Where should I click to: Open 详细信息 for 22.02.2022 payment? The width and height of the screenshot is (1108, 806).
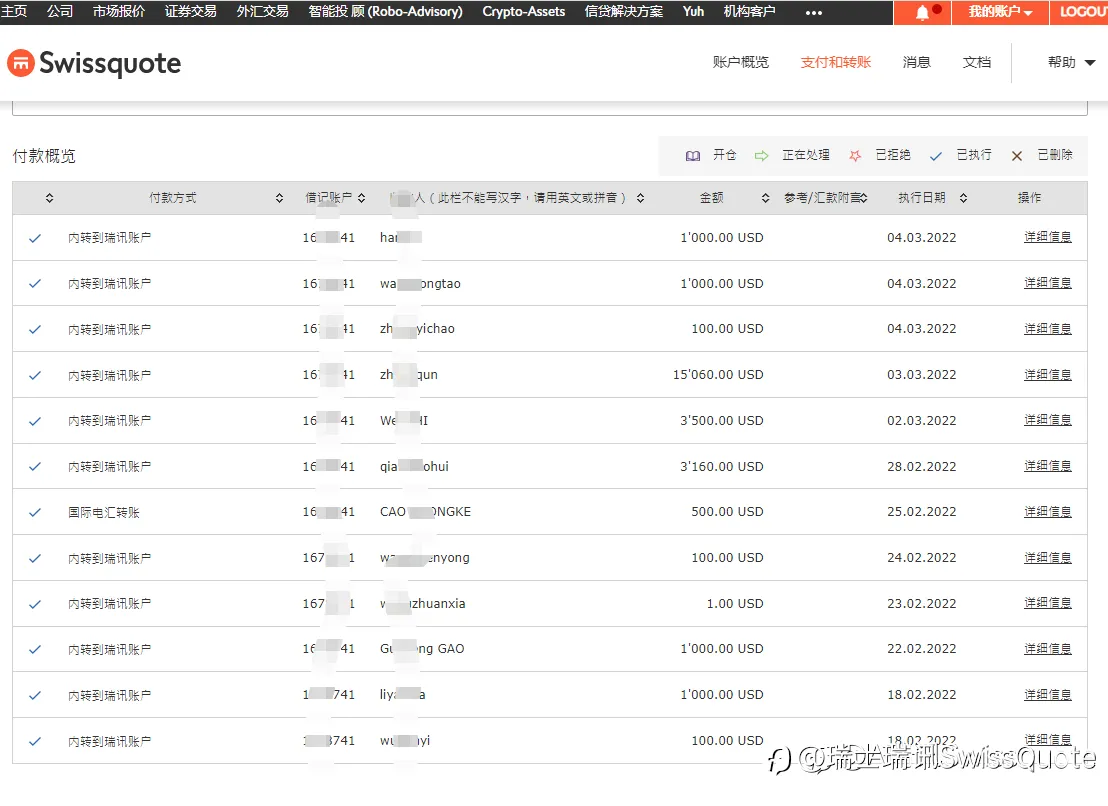(x=1047, y=648)
